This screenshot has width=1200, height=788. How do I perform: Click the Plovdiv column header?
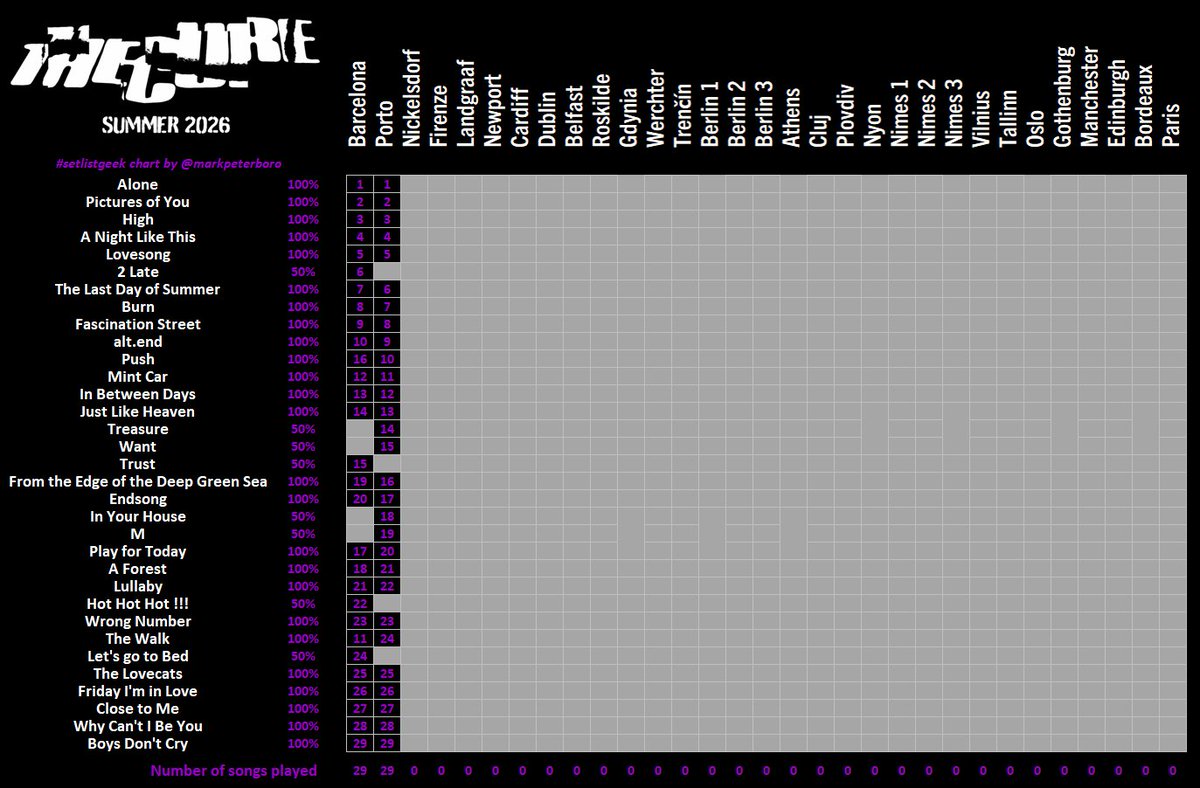(x=845, y=115)
